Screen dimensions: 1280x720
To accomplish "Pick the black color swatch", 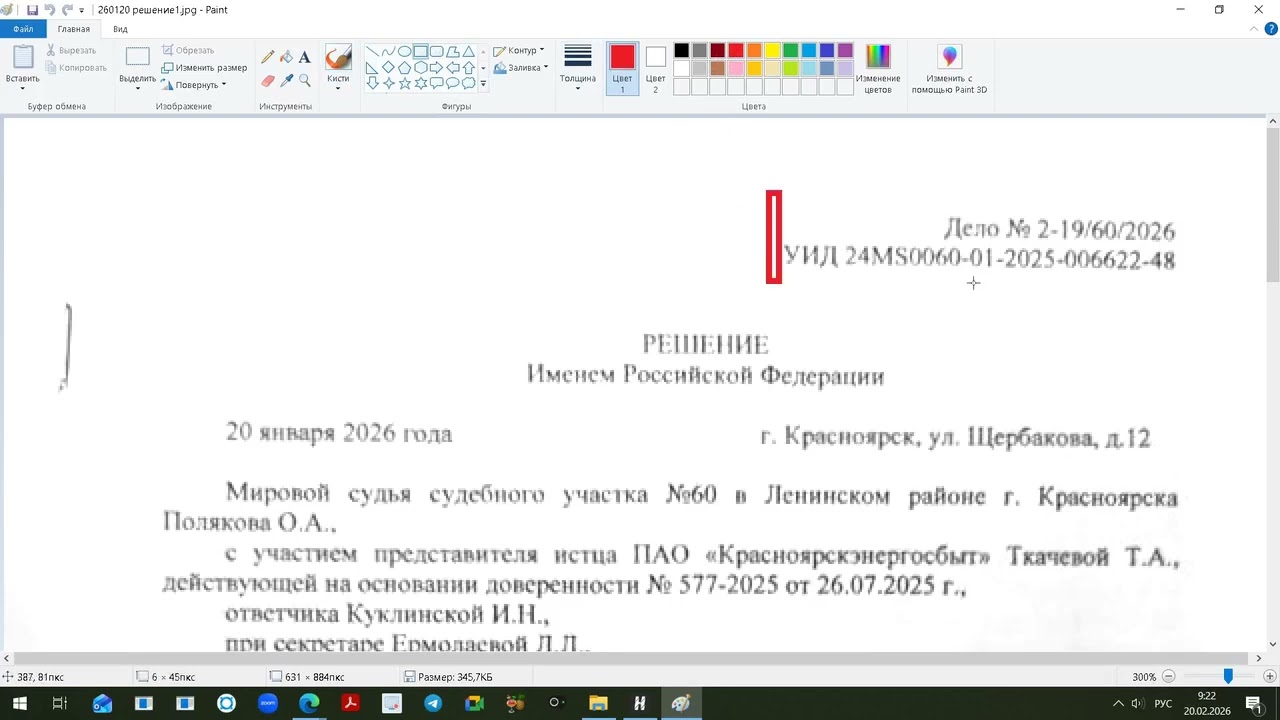I will click(681, 50).
